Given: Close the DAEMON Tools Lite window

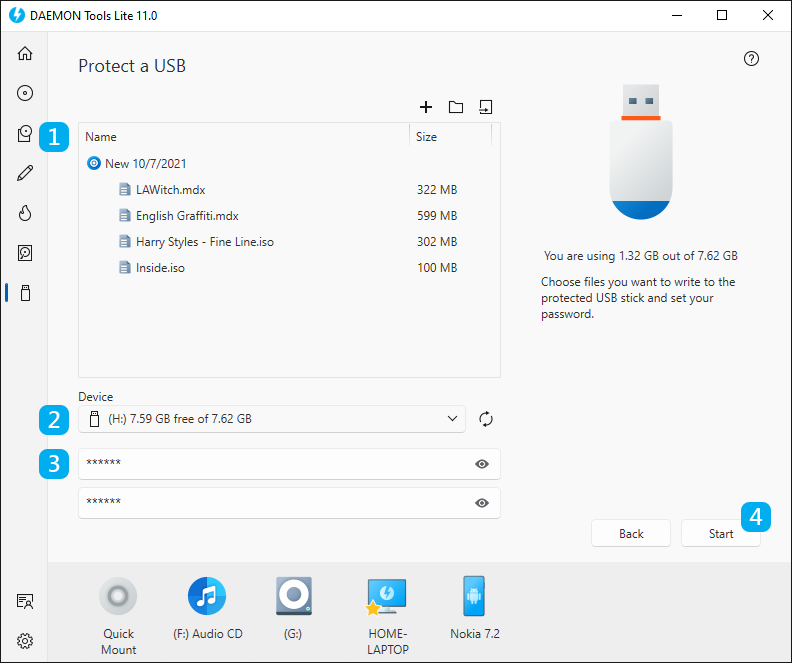Looking at the screenshot, I should click(x=767, y=15).
